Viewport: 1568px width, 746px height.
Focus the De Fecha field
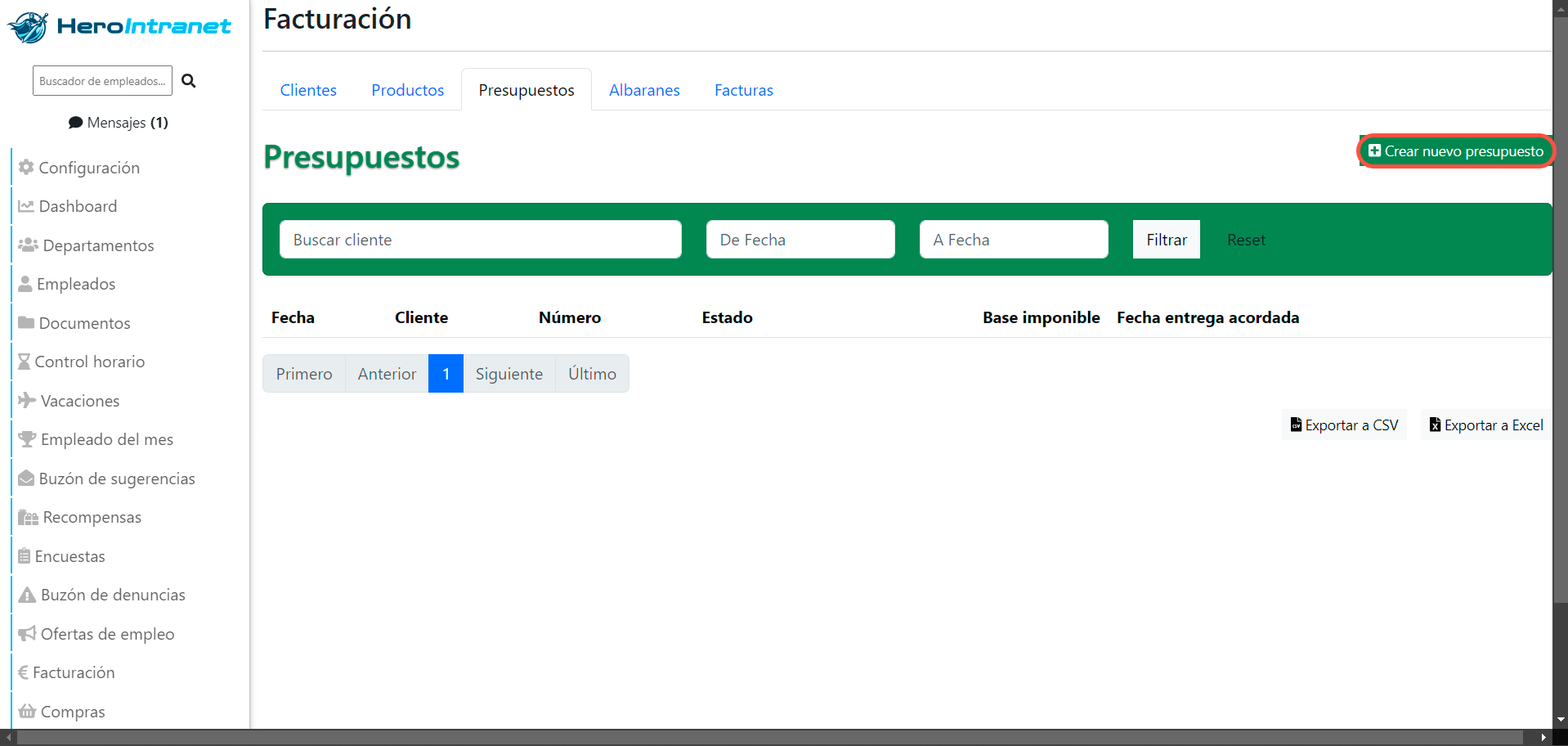(x=800, y=240)
